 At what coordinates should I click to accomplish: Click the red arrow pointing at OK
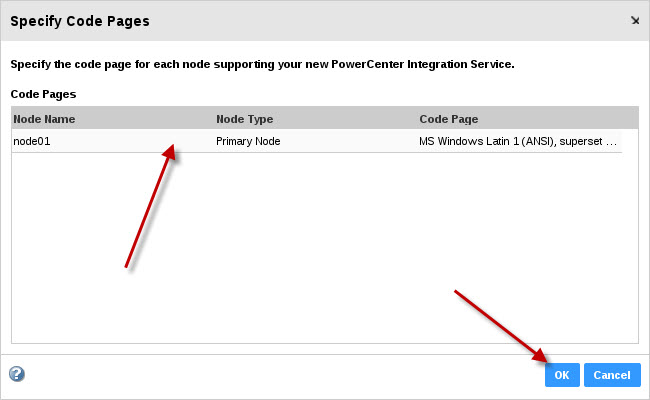click(x=501, y=326)
